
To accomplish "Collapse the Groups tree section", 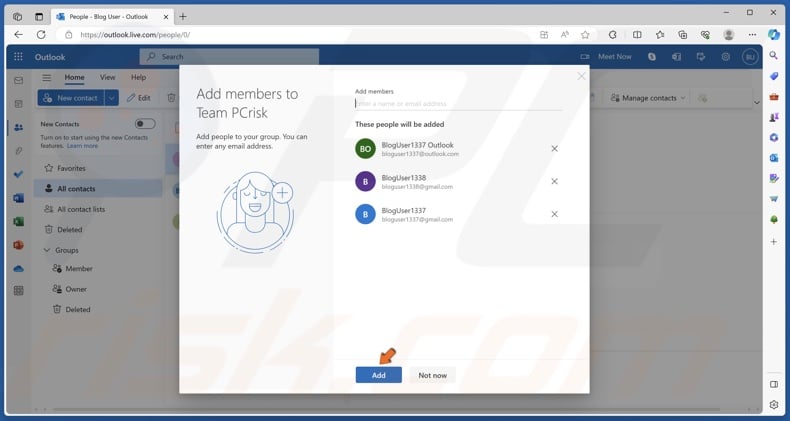I will click(46, 250).
